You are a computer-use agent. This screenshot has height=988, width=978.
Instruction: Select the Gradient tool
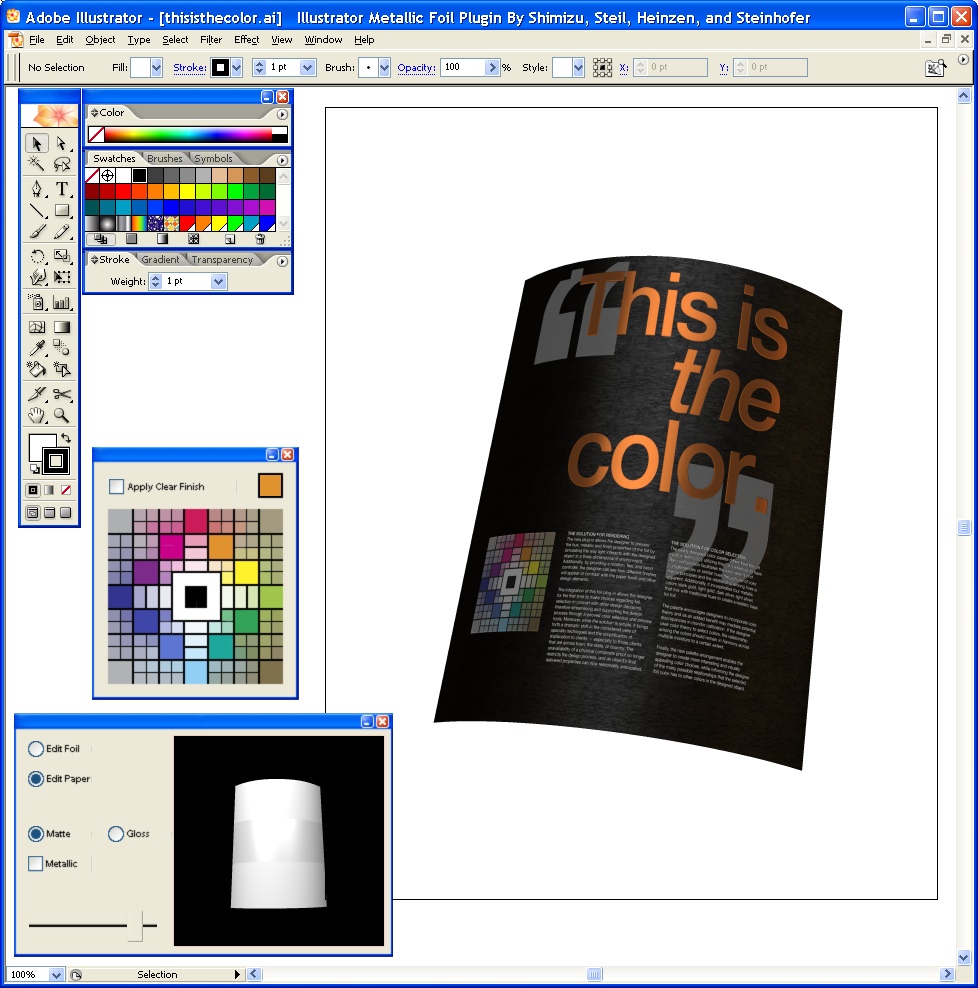[x=62, y=326]
